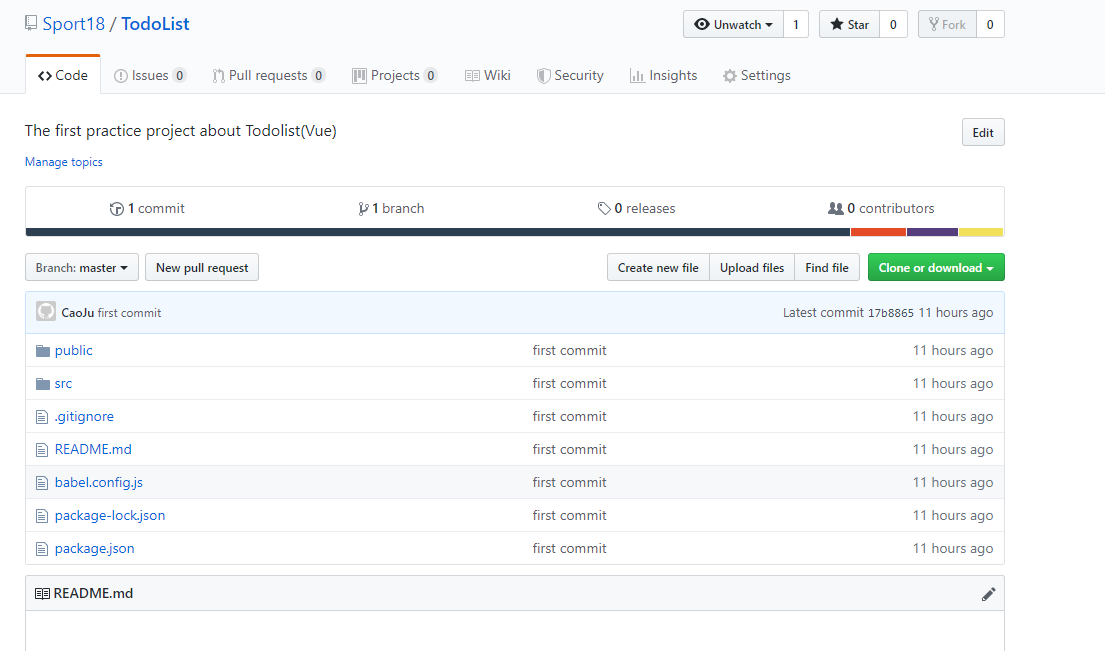Star the TodoList repository
1105x651 pixels.
849,25
